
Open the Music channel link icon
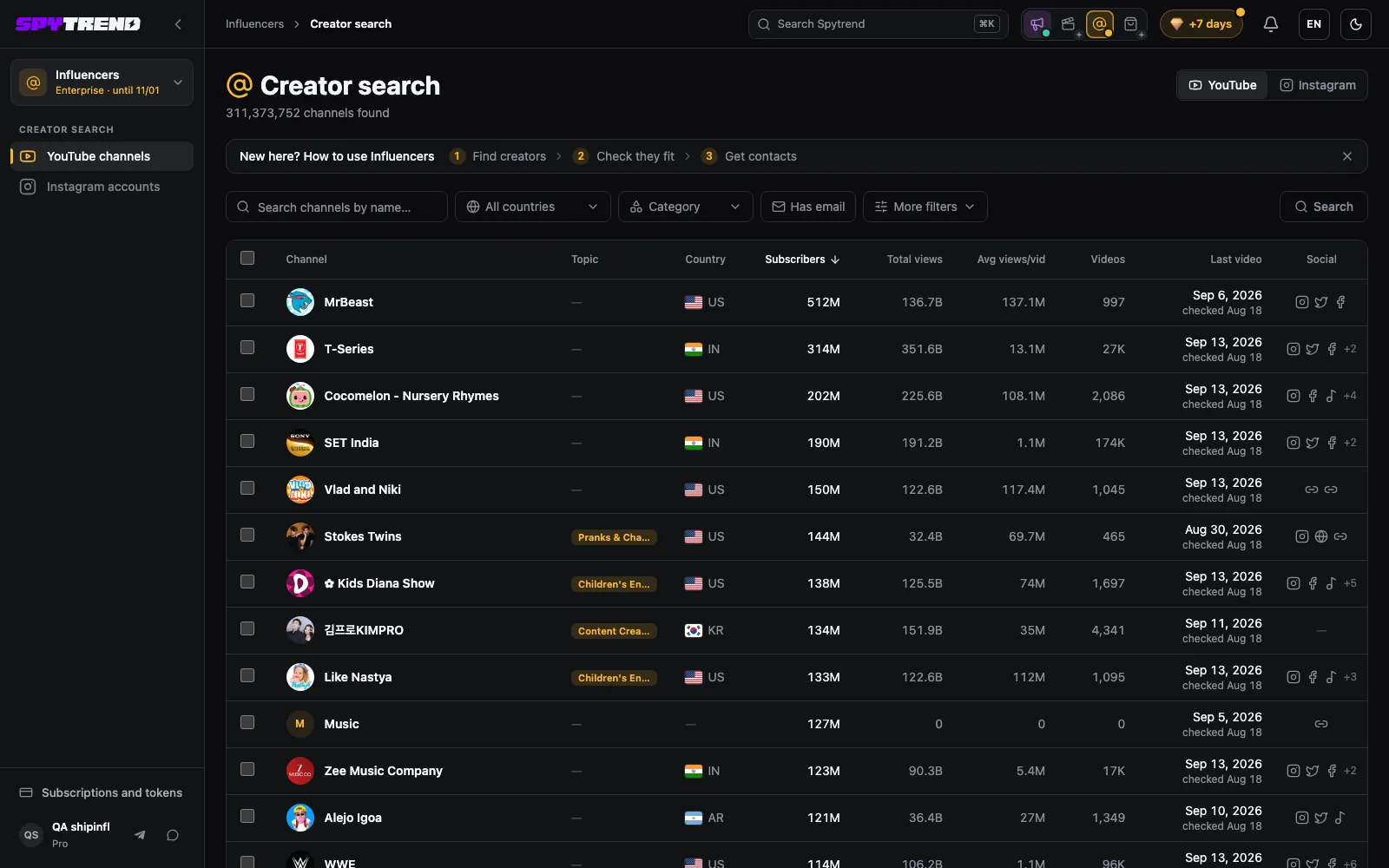tap(1321, 724)
